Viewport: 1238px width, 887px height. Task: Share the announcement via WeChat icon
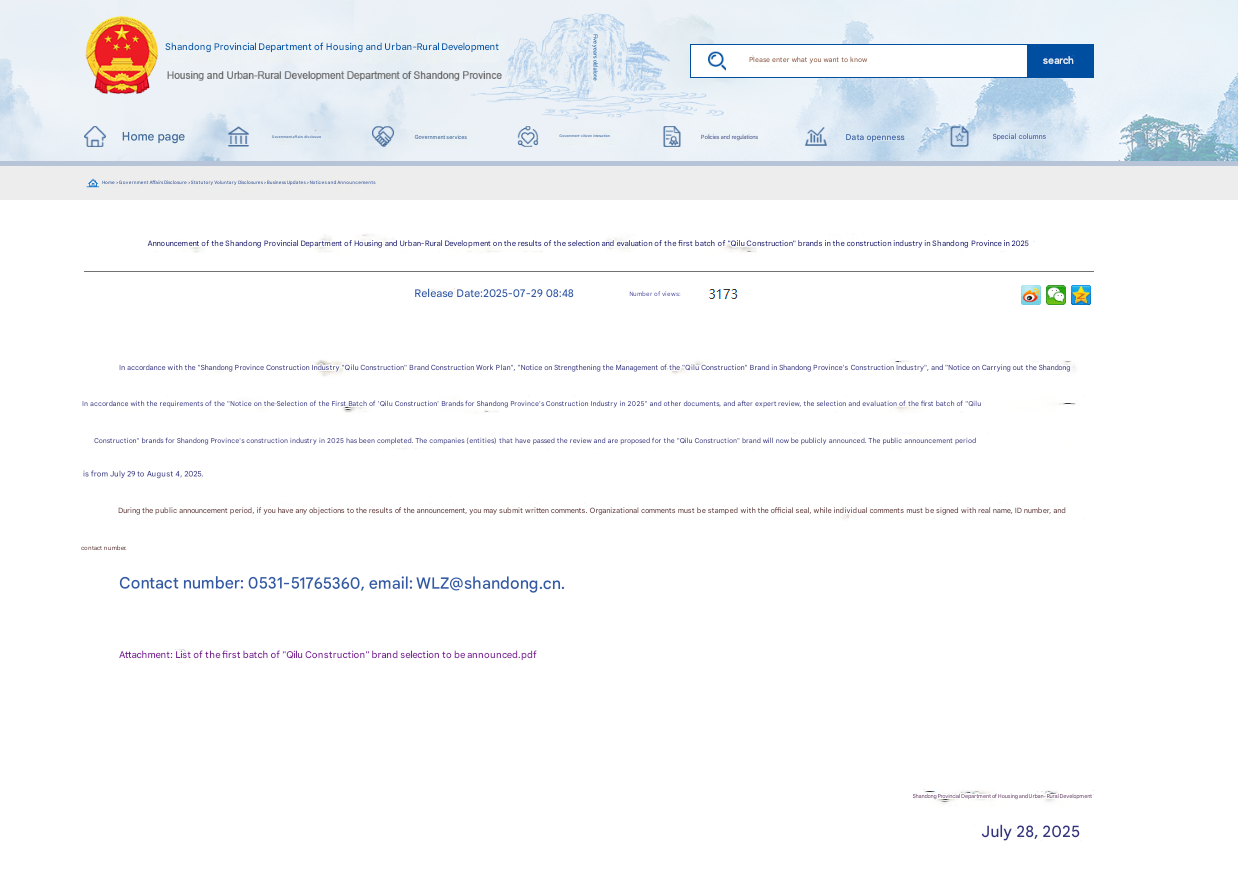(1056, 295)
